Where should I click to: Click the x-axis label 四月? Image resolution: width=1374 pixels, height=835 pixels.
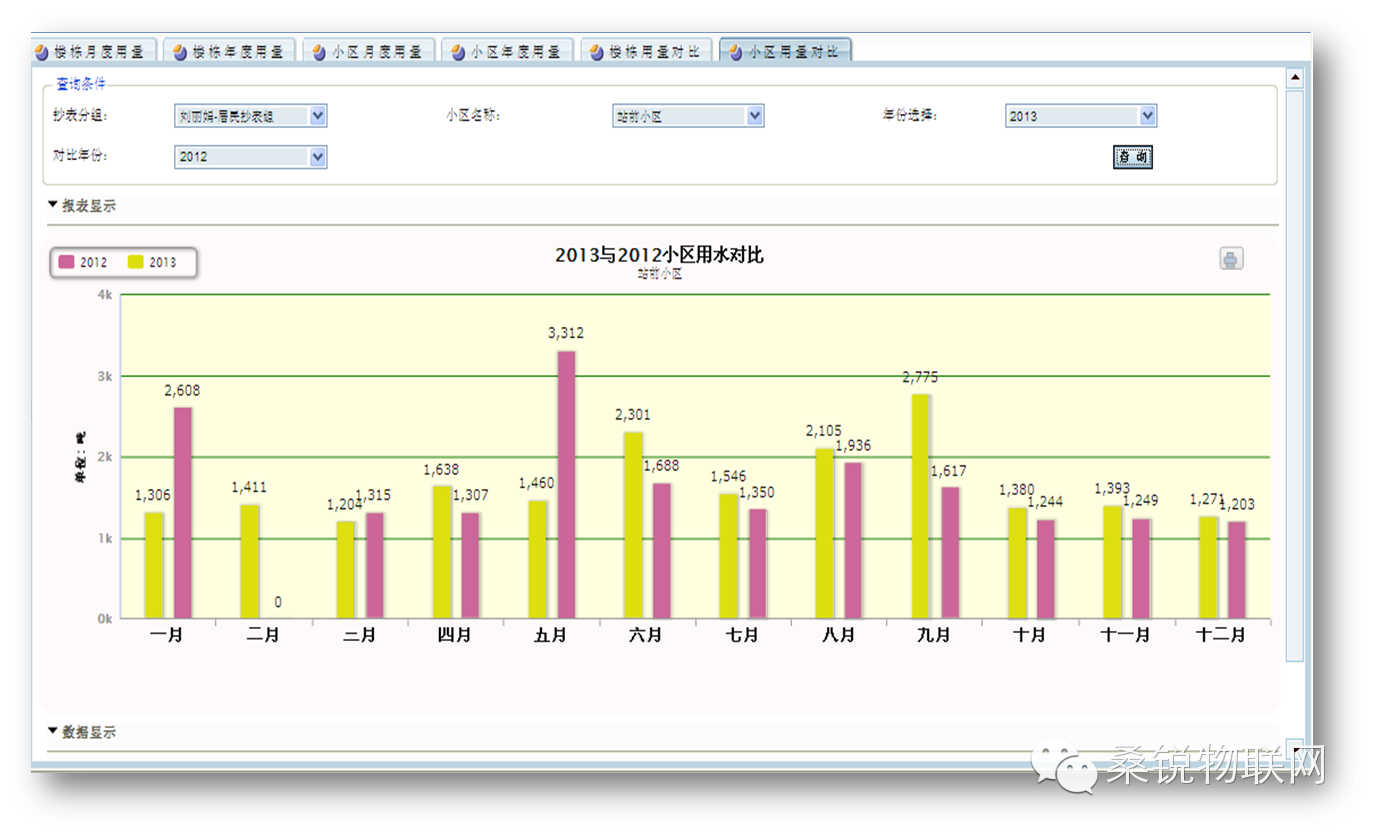(455, 635)
